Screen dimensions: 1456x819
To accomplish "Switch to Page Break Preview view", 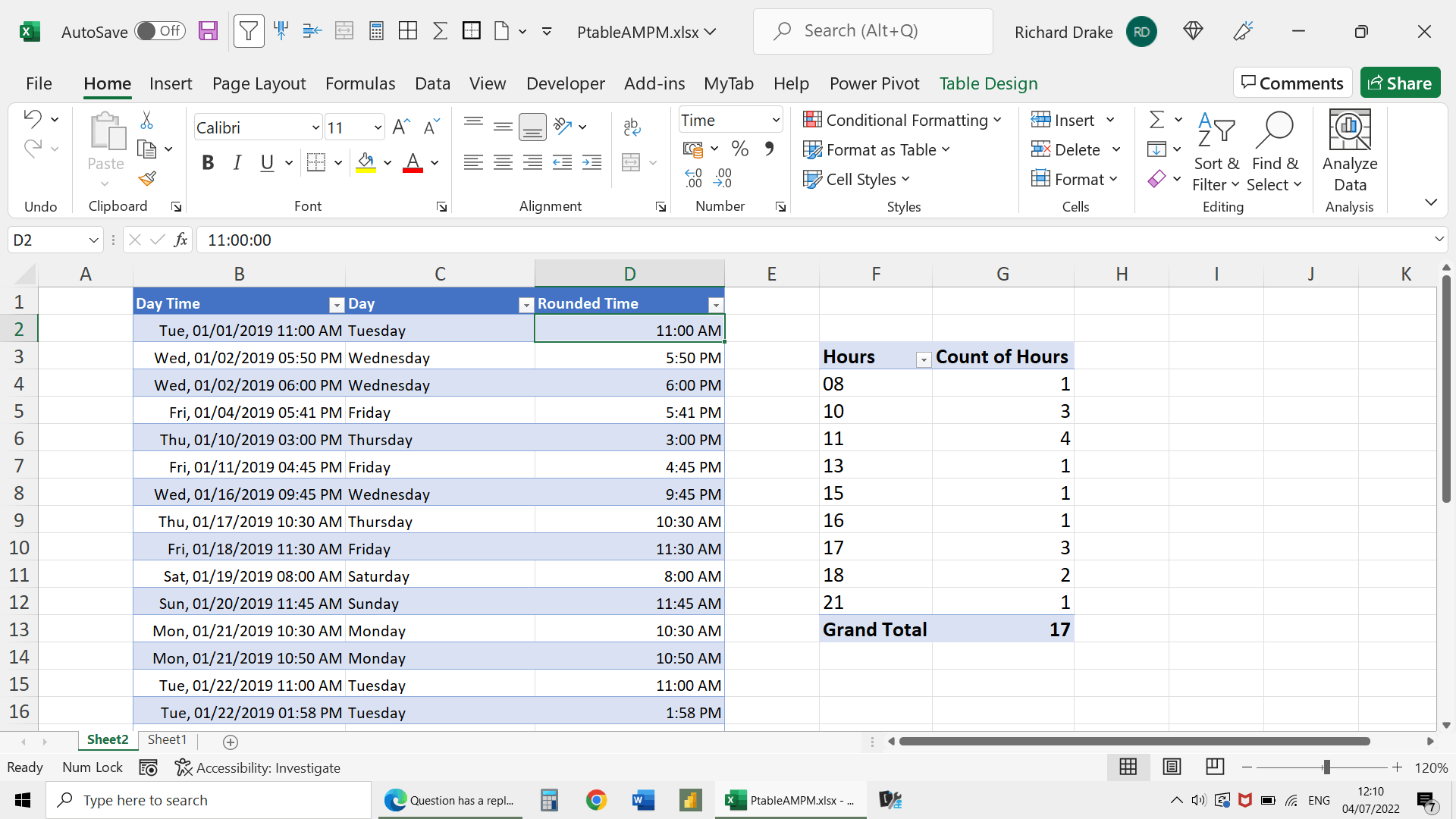I will (1215, 767).
